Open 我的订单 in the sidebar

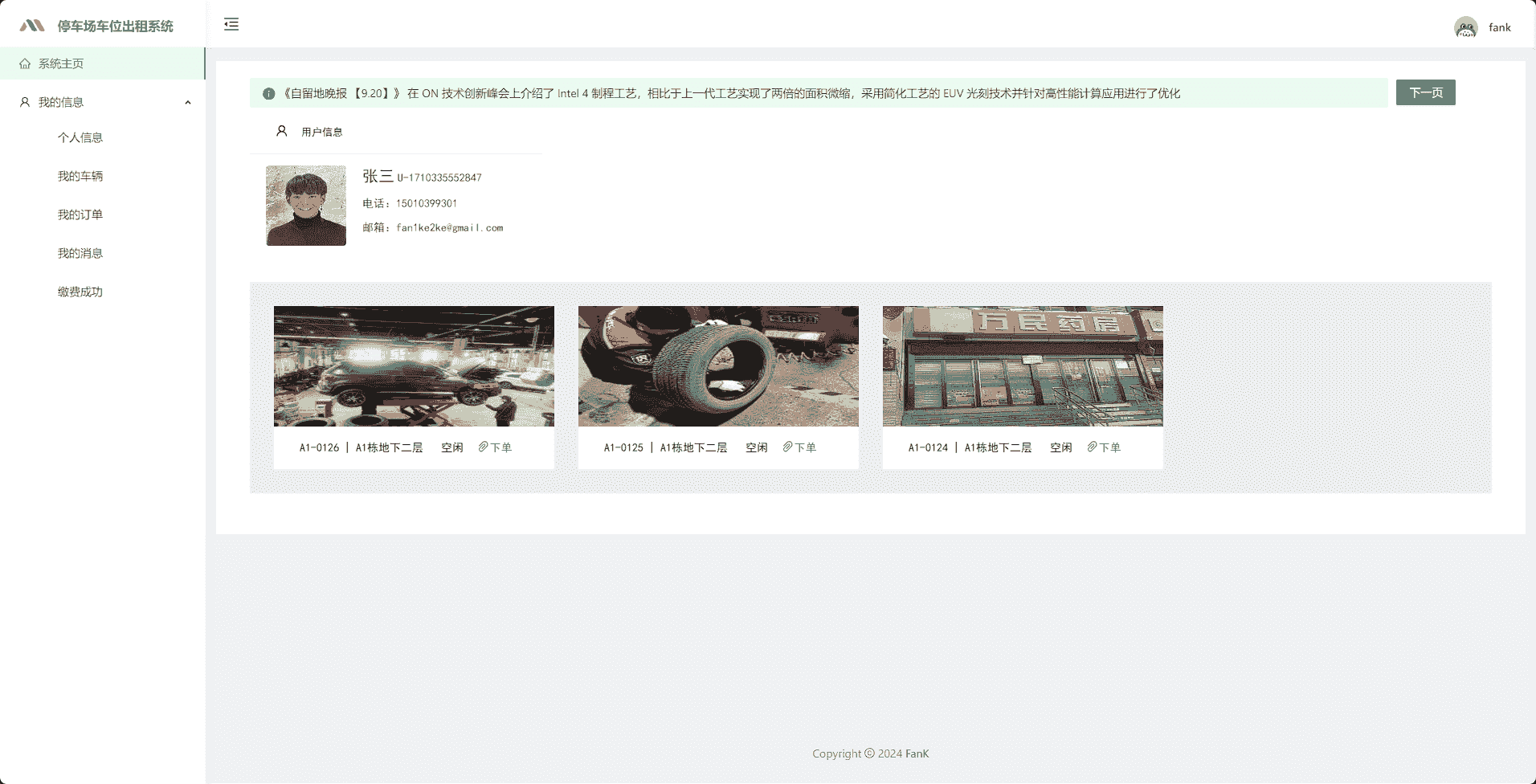(x=80, y=214)
